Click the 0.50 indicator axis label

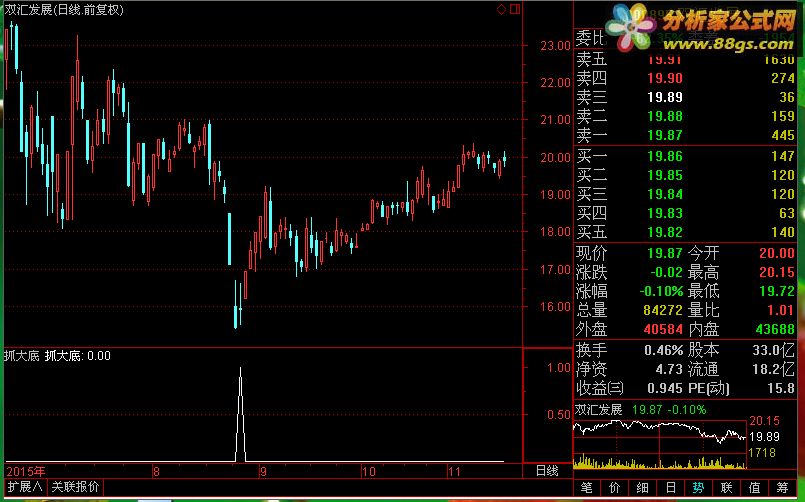(559, 414)
